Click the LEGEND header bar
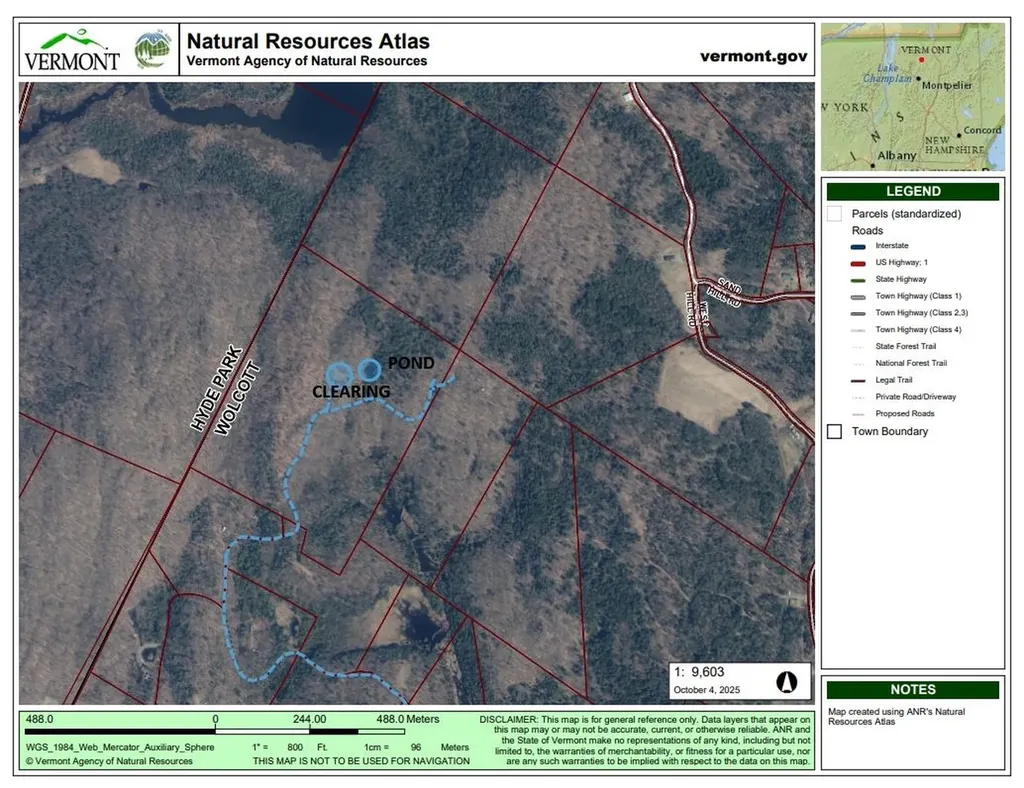Screen dimensions: 1024x788 coord(912,191)
